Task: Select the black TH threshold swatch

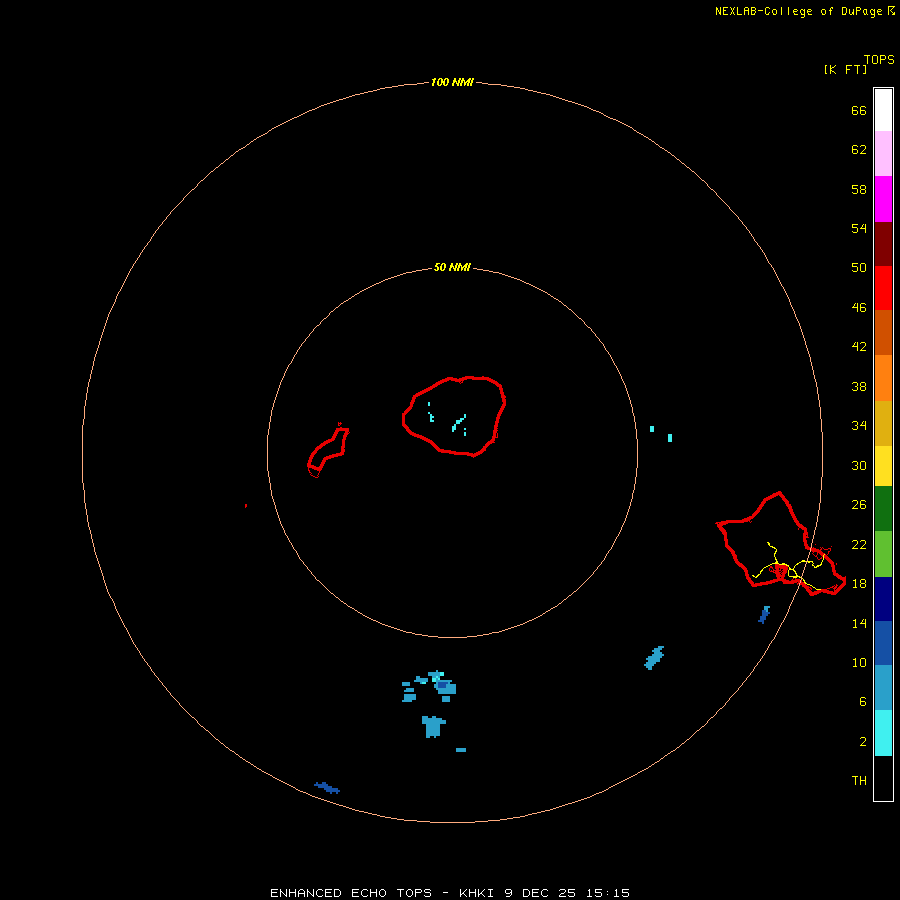Action: pyautogui.click(x=883, y=778)
